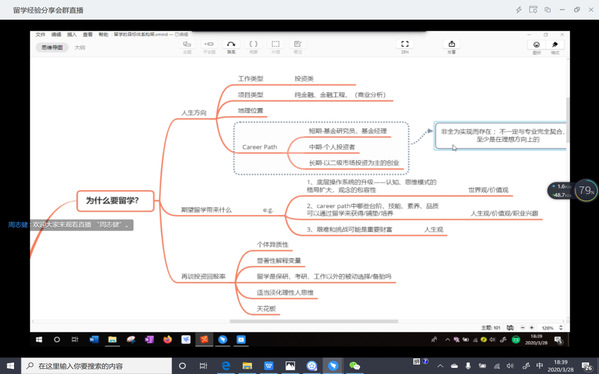Image resolution: width=599 pixels, height=374 pixels.
Task: Click the ZEN fullscreen mode icon
Action: pos(405,44)
